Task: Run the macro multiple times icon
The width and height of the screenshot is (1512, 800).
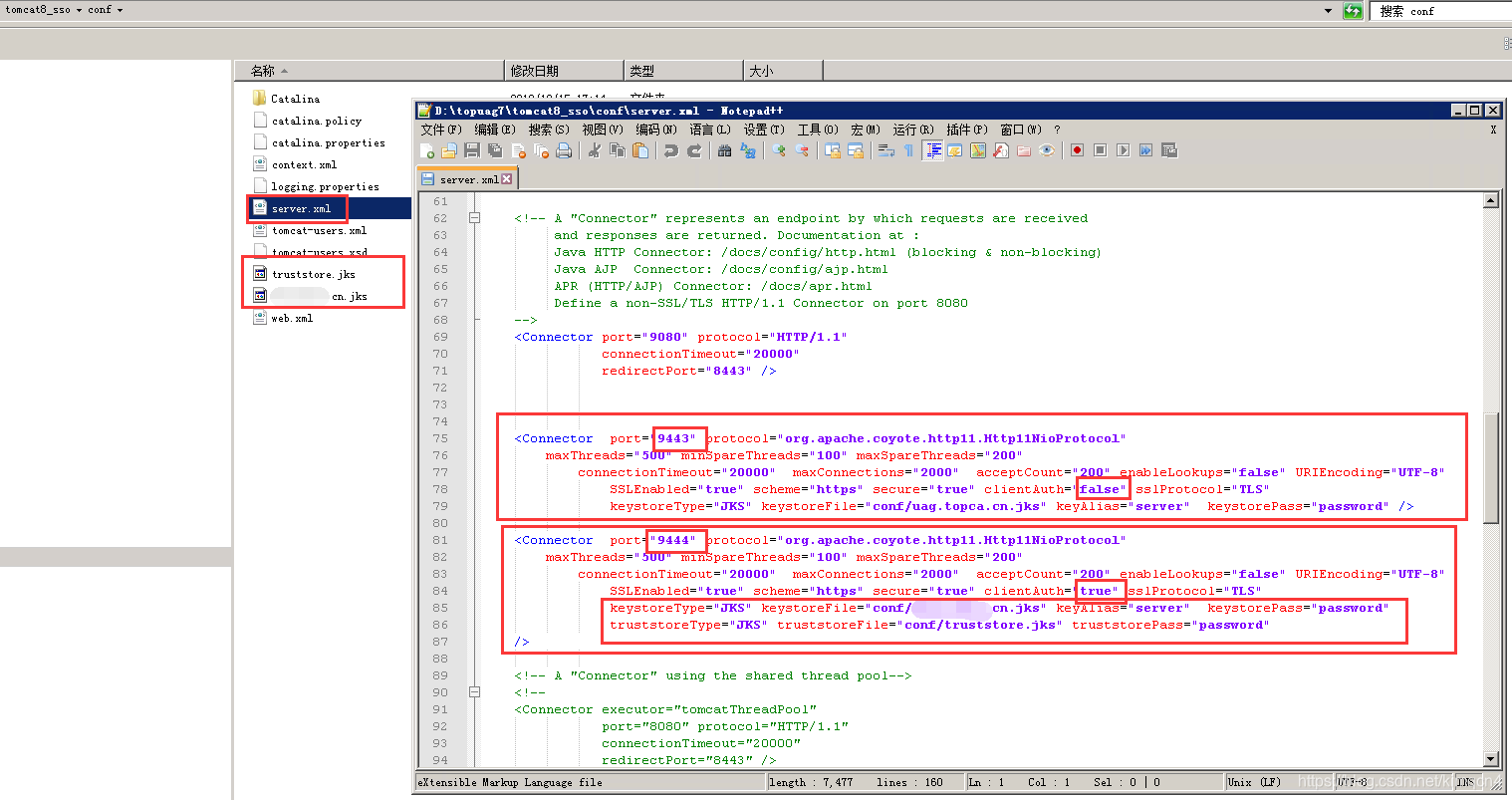Action: (1146, 150)
